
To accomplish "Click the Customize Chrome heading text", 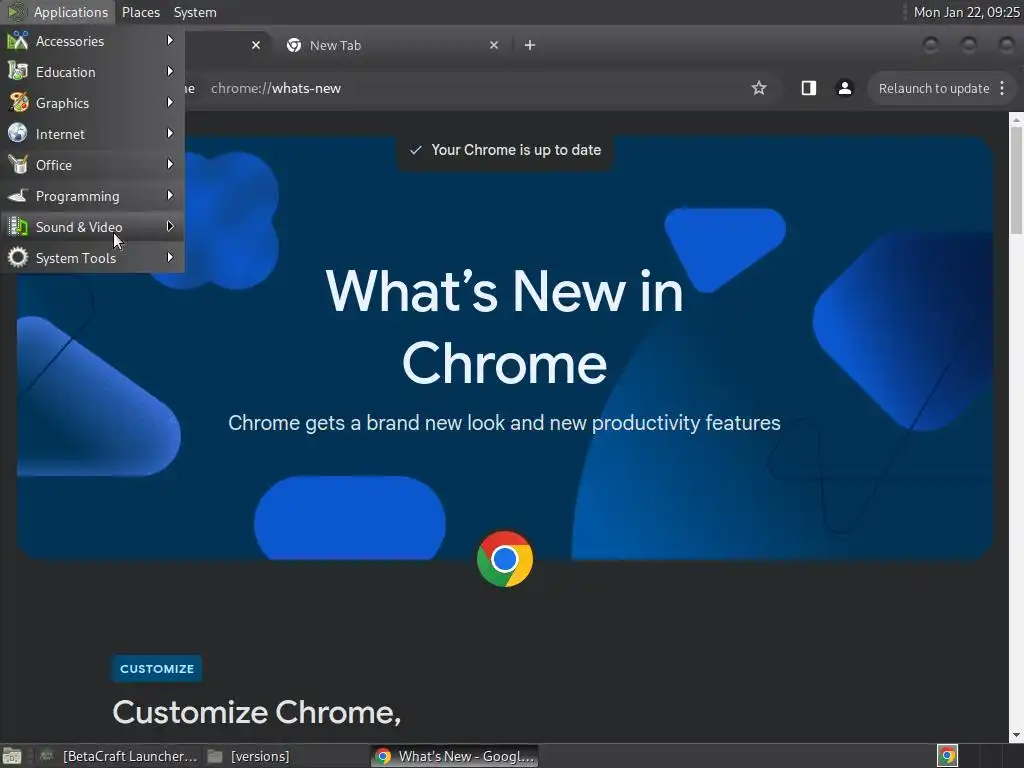I will pos(257,712).
